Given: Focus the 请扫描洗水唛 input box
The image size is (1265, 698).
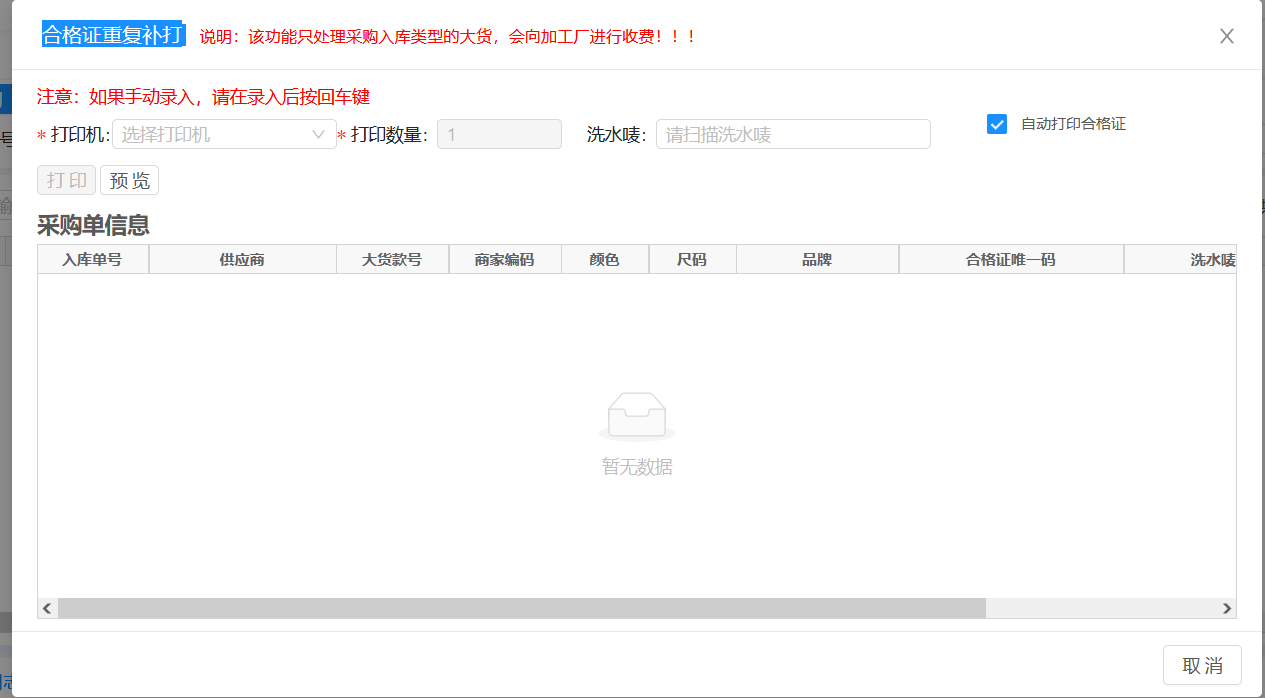Looking at the screenshot, I should coord(792,134).
